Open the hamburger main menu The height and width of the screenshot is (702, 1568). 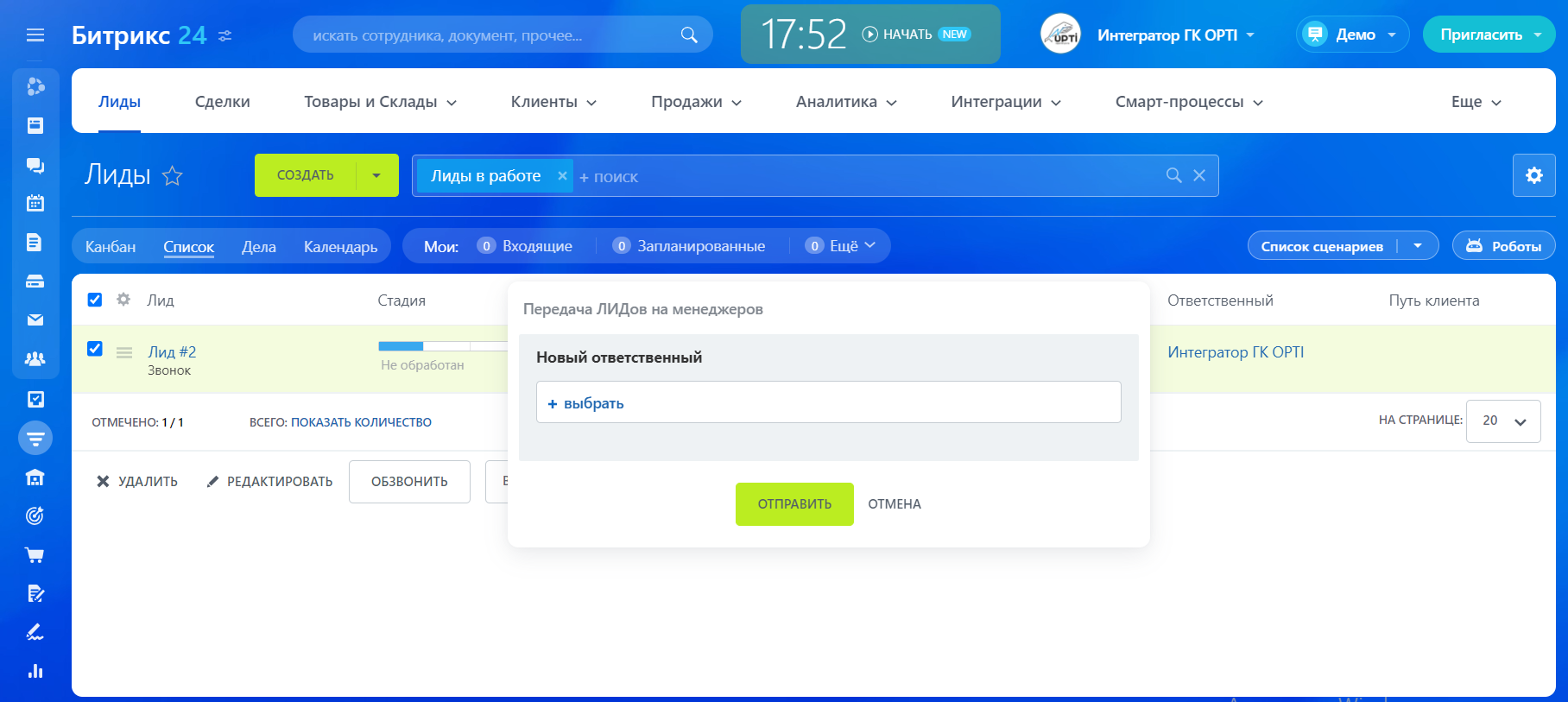35,35
